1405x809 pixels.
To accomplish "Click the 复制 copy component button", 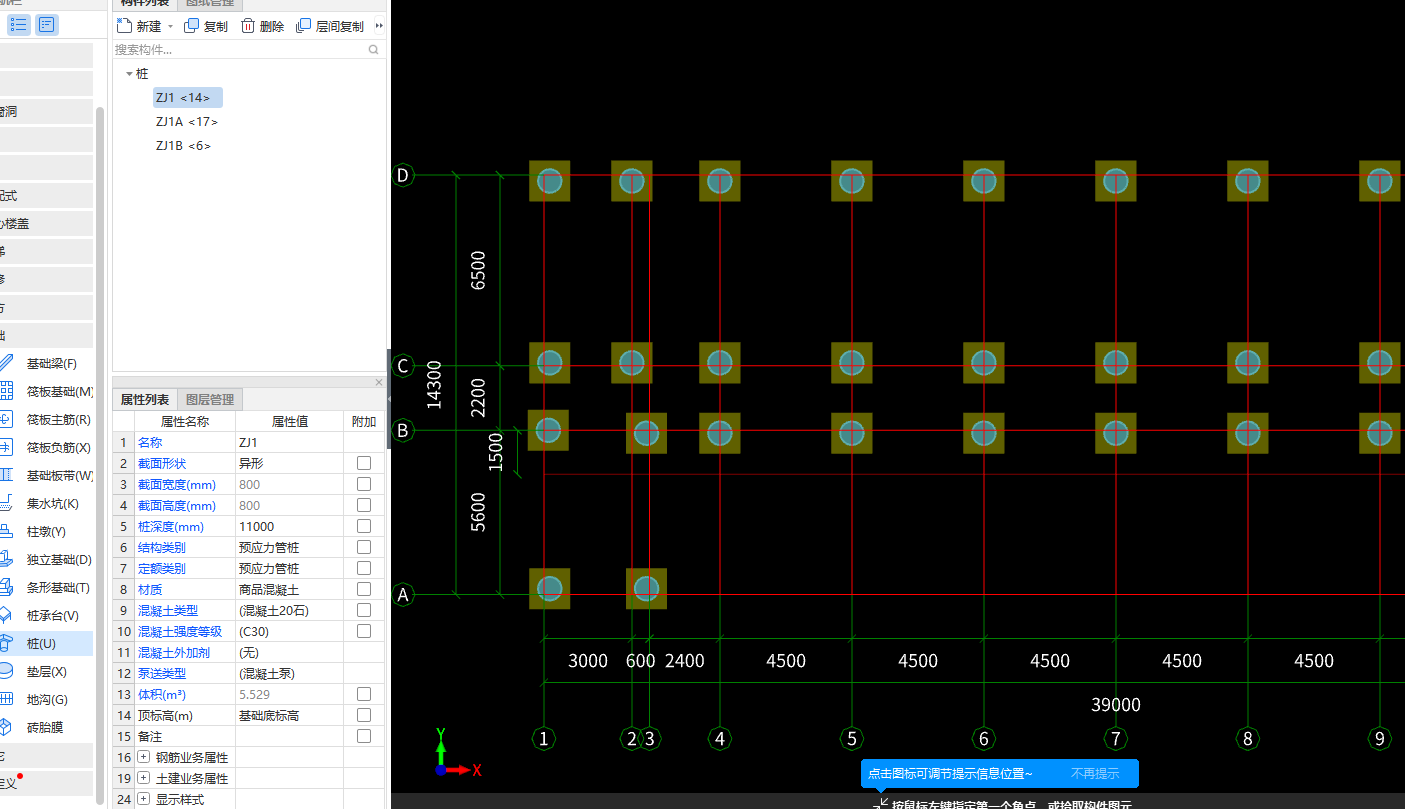I will click(x=206, y=26).
